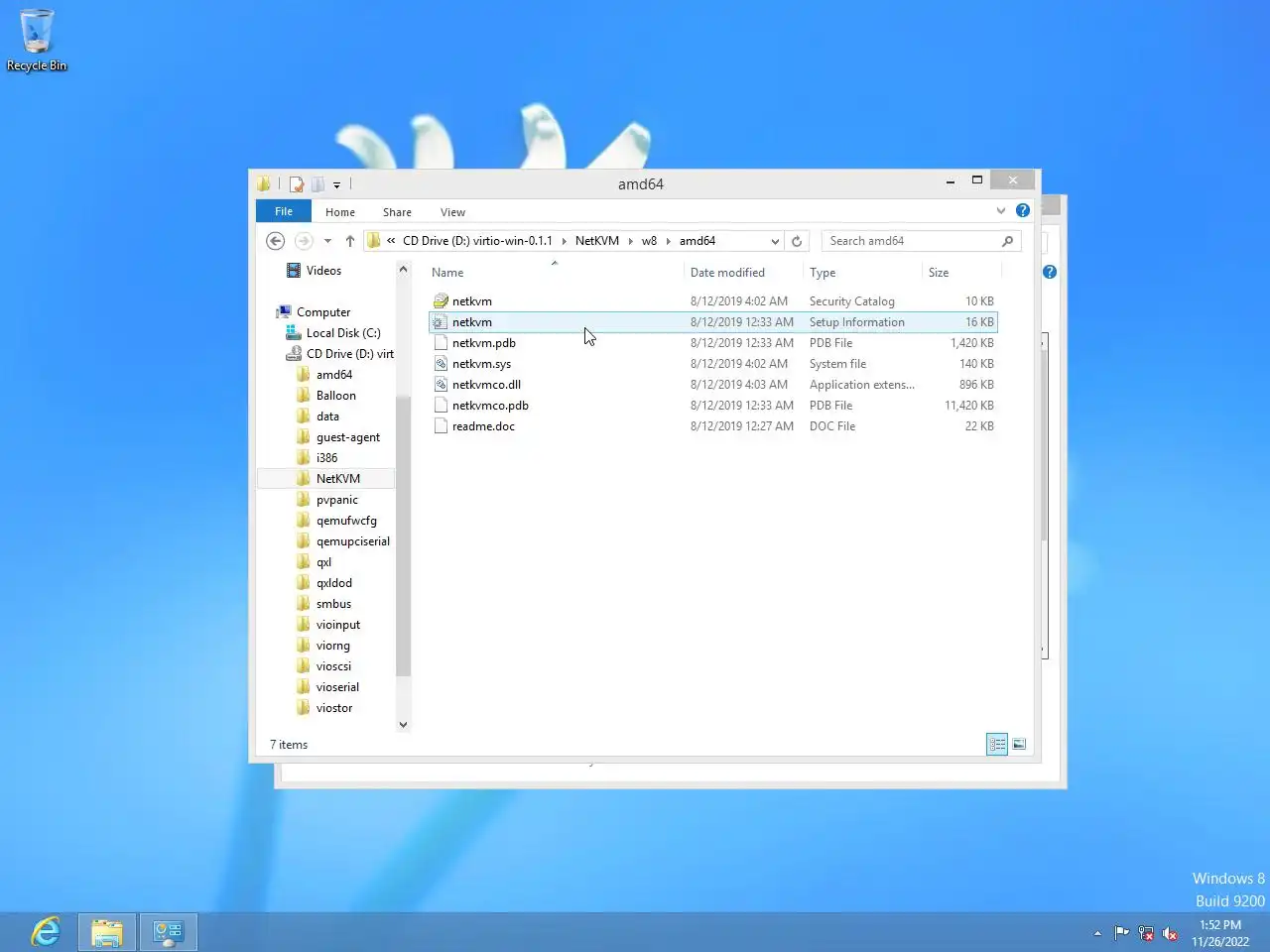Image resolution: width=1270 pixels, height=952 pixels.
Task: Click the New Folder quick access icon
Action: point(317,184)
